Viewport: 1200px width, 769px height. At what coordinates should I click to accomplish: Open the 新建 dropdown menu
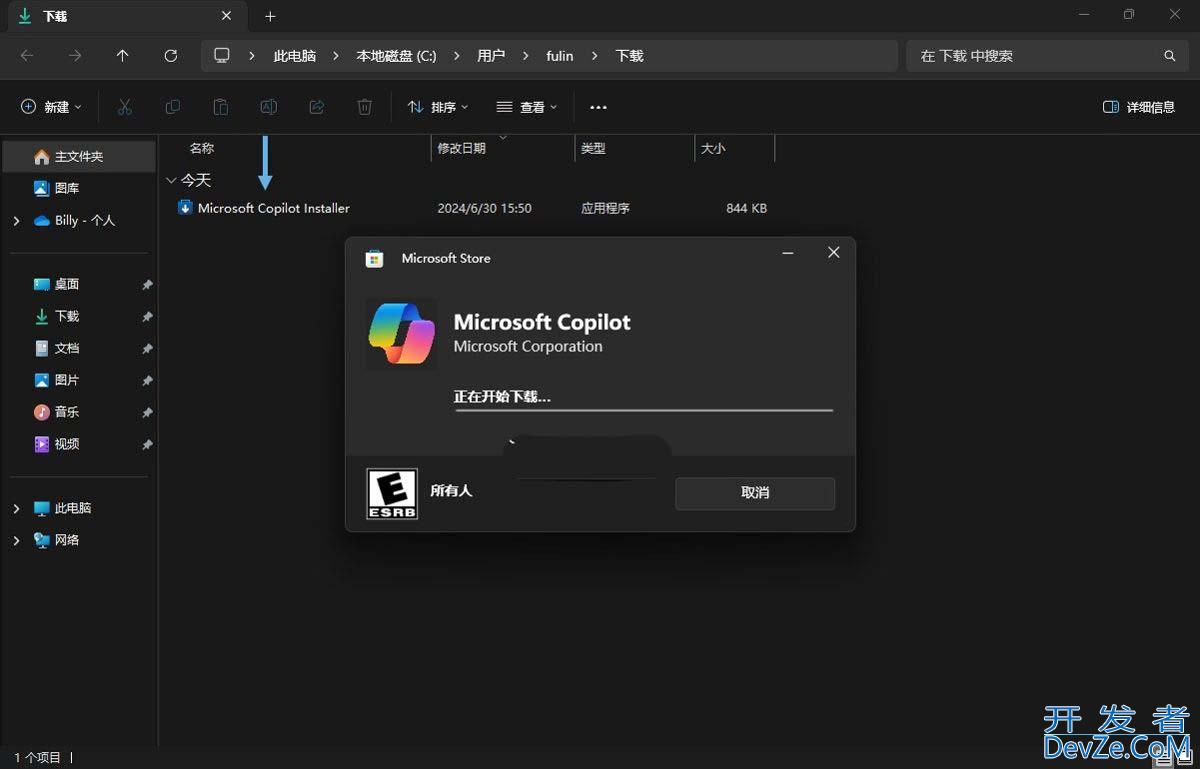pos(51,107)
